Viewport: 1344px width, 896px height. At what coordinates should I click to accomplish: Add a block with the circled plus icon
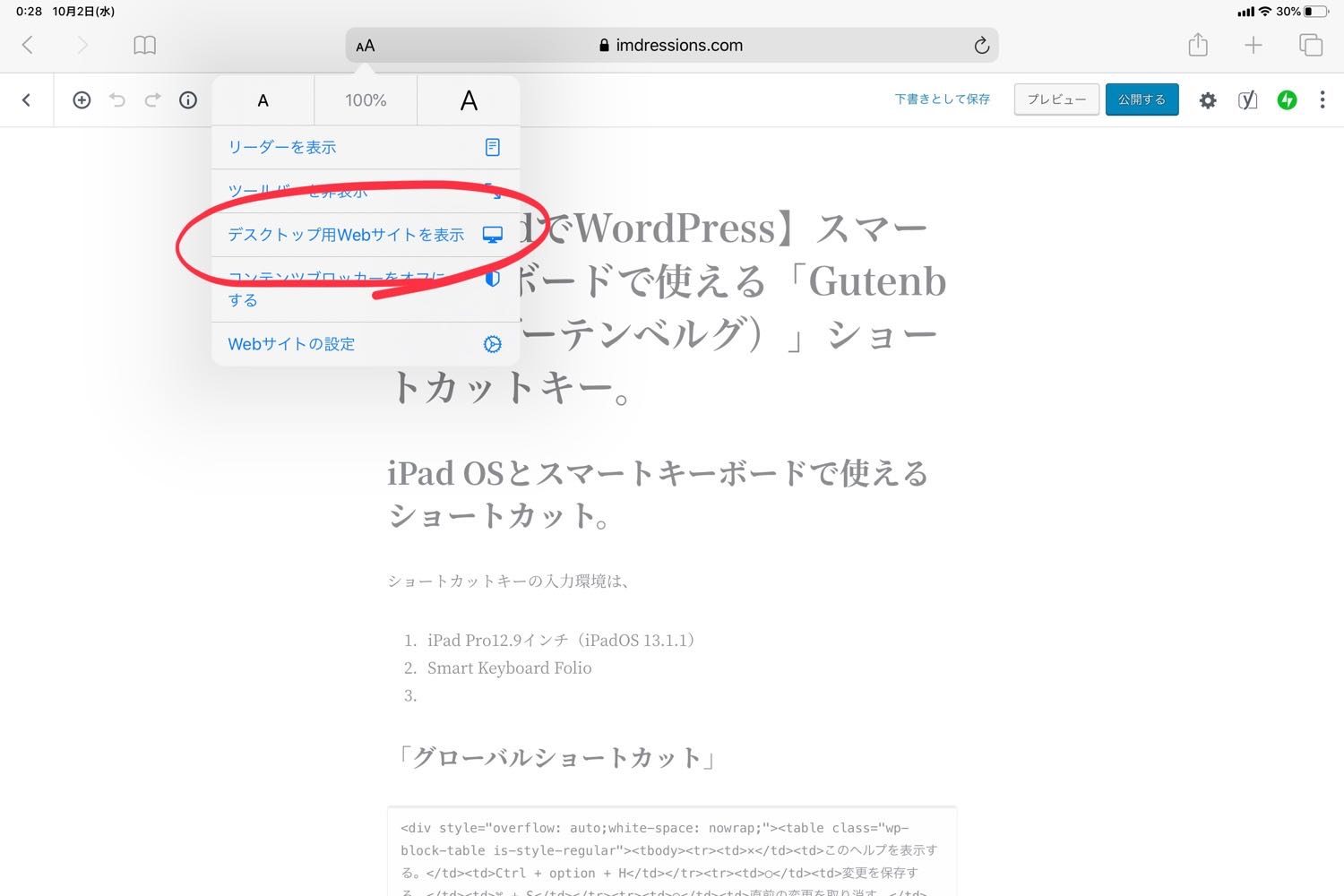82,100
